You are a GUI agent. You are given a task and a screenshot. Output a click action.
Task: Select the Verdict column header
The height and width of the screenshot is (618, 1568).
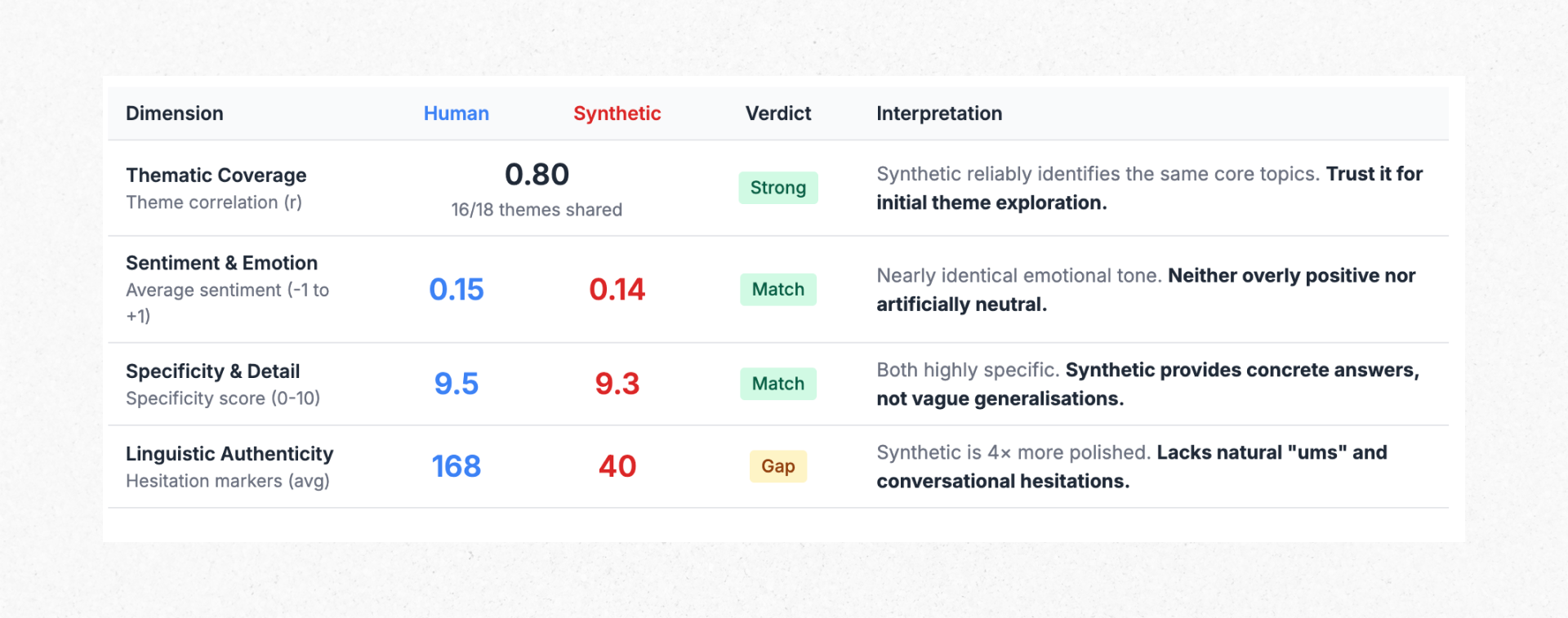click(x=777, y=113)
